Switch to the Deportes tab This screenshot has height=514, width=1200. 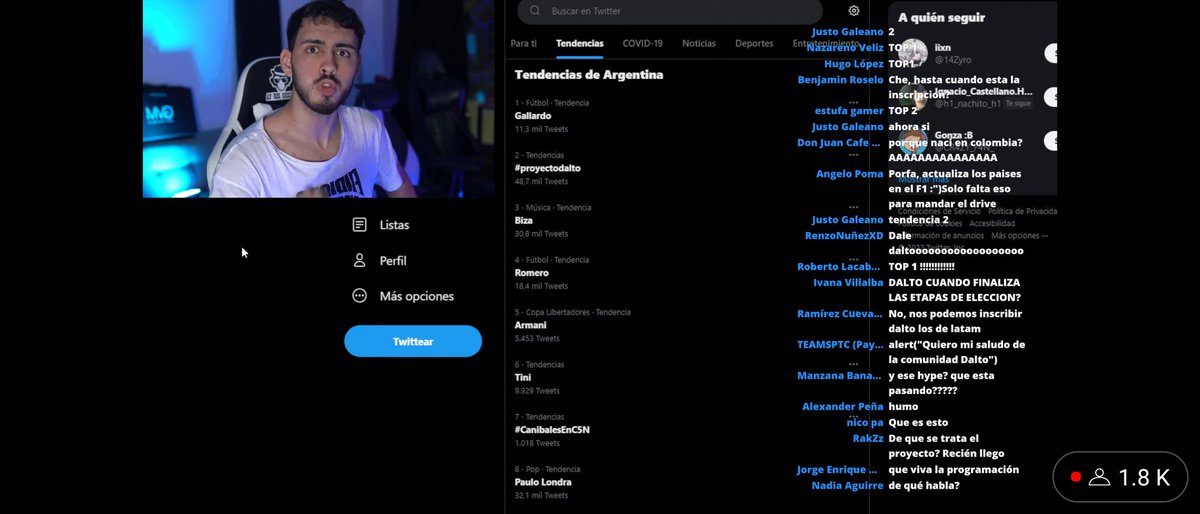click(x=754, y=44)
